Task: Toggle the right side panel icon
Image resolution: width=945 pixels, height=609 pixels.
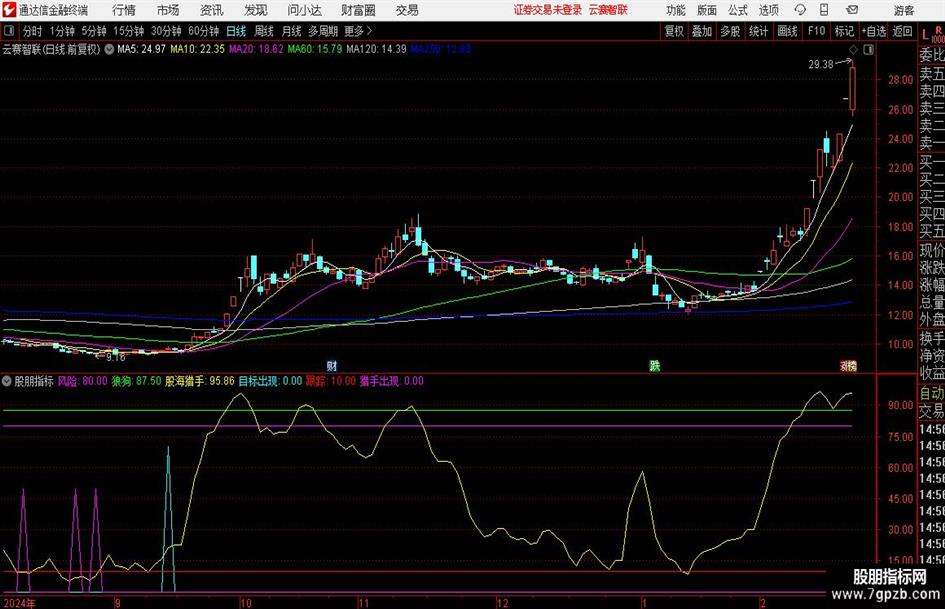Action: coord(868,50)
